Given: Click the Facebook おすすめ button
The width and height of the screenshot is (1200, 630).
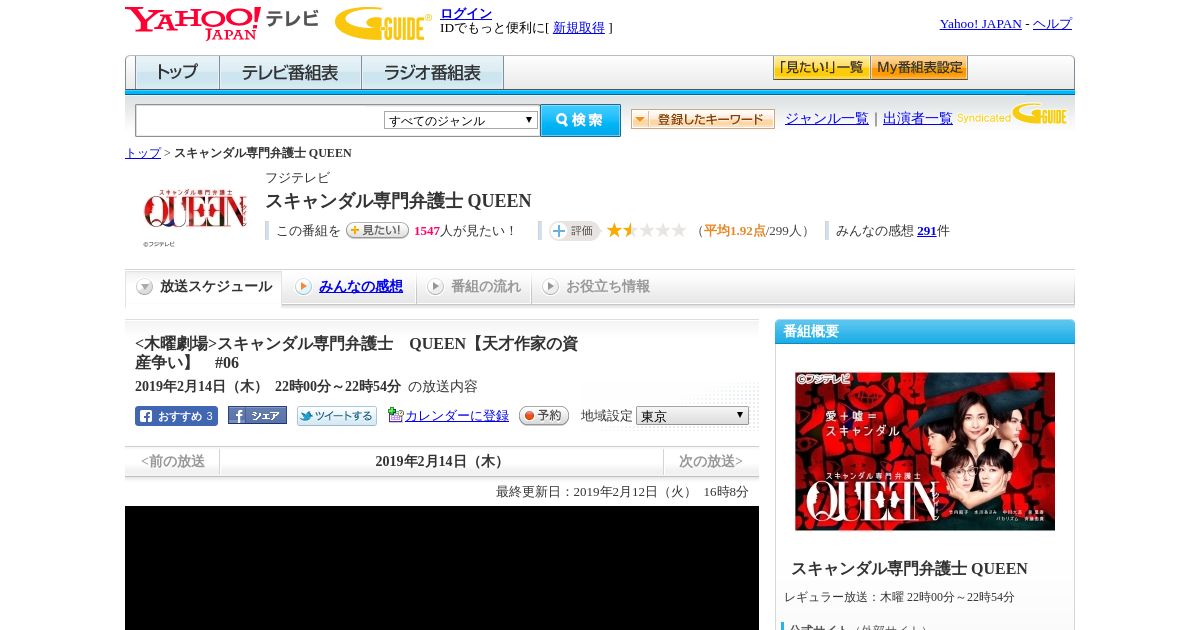Looking at the screenshot, I should 176,416.
